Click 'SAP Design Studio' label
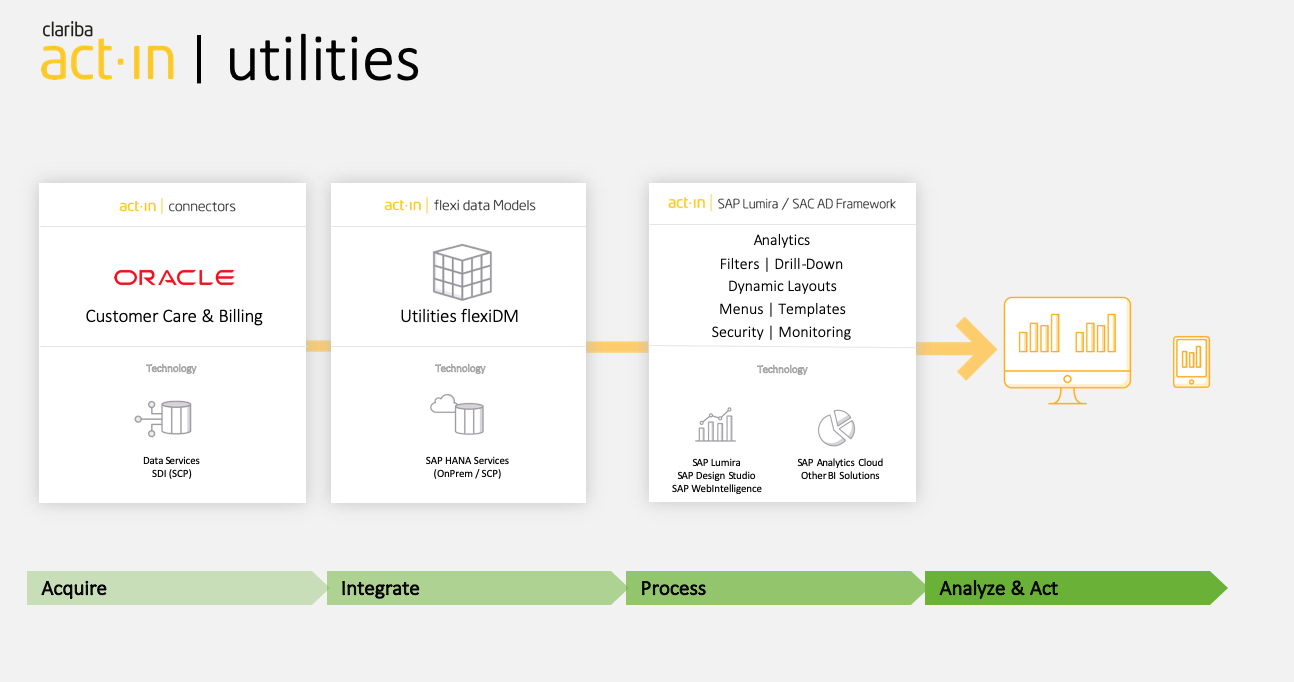The height and width of the screenshot is (682, 1294). coord(716,476)
